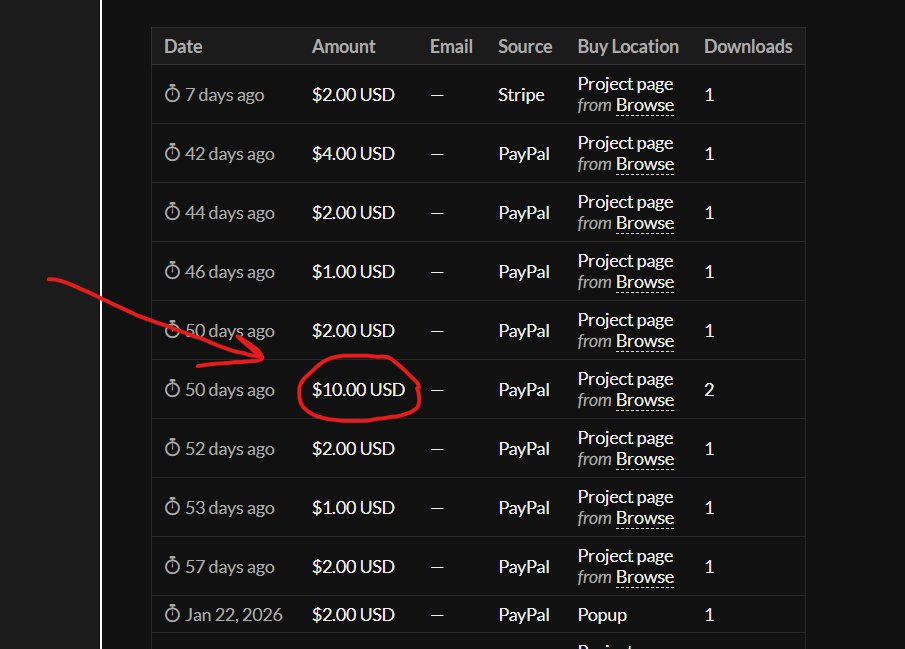905x649 pixels.
Task: Click the clock icon beside 42 days ago
Action: (x=172, y=152)
